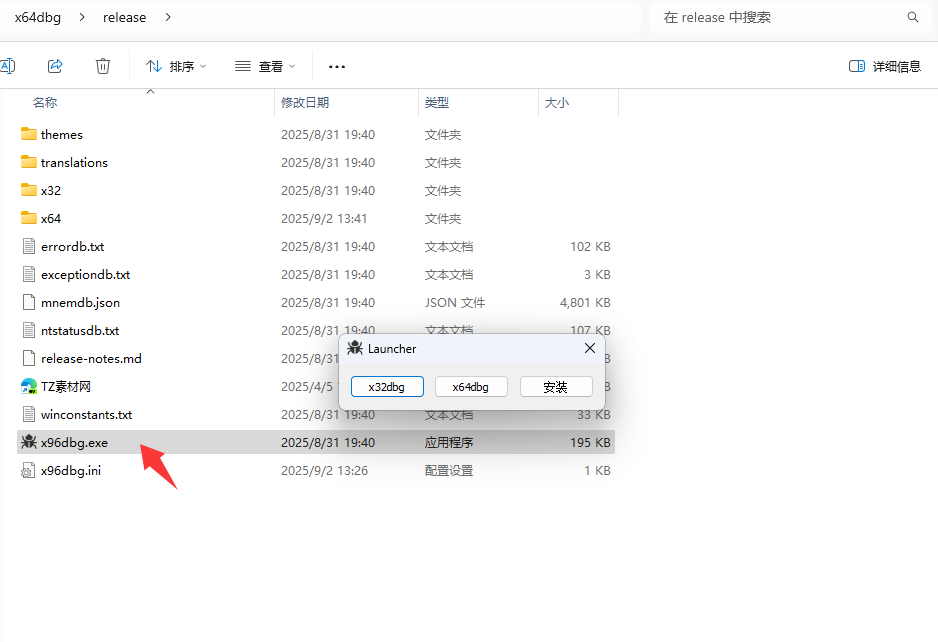The width and height of the screenshot is (938, 642).
Task: Click the 195 KB size cell
Action: pos(590,443)
